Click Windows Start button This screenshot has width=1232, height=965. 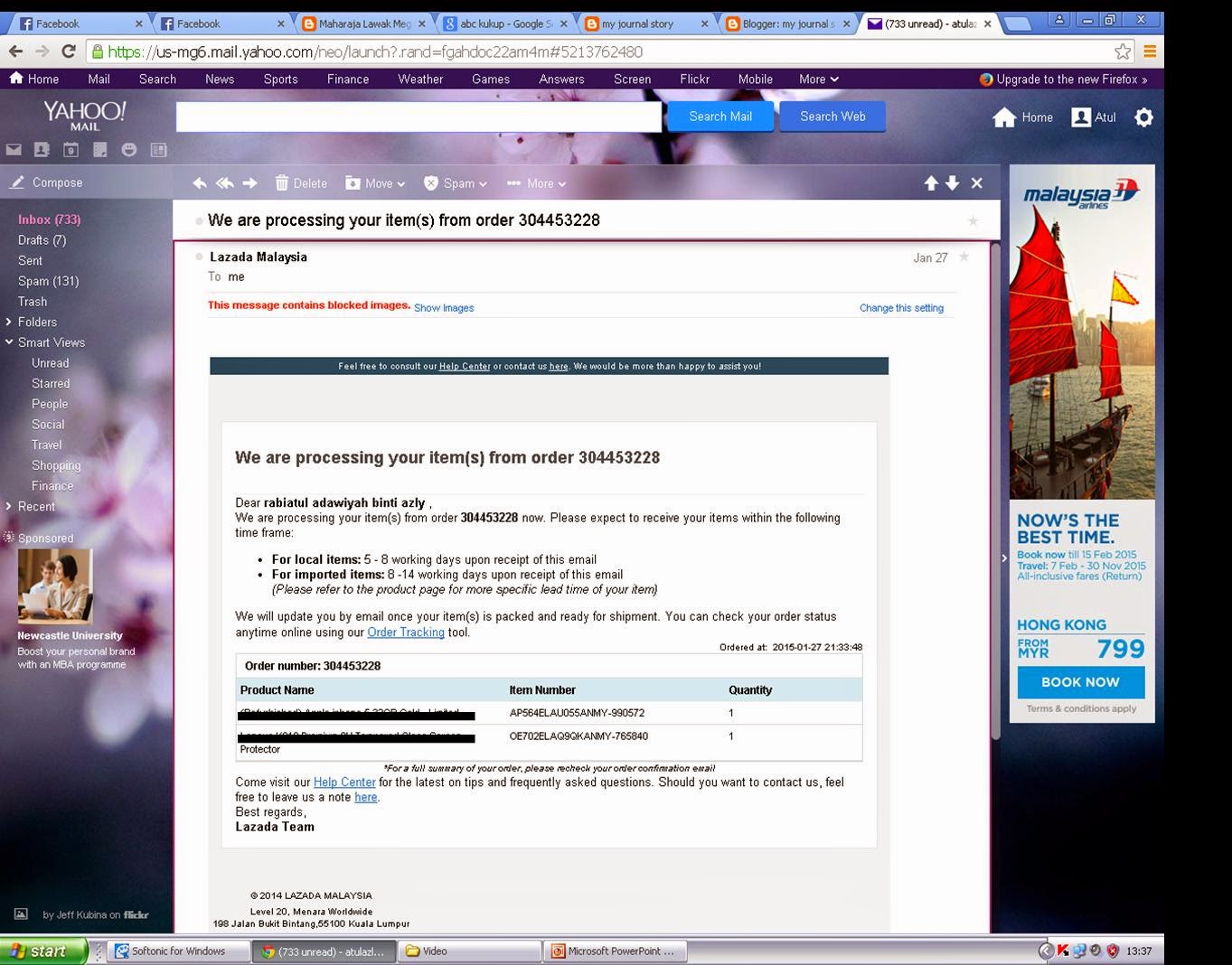pyautogui.click(x=43, y=951)
